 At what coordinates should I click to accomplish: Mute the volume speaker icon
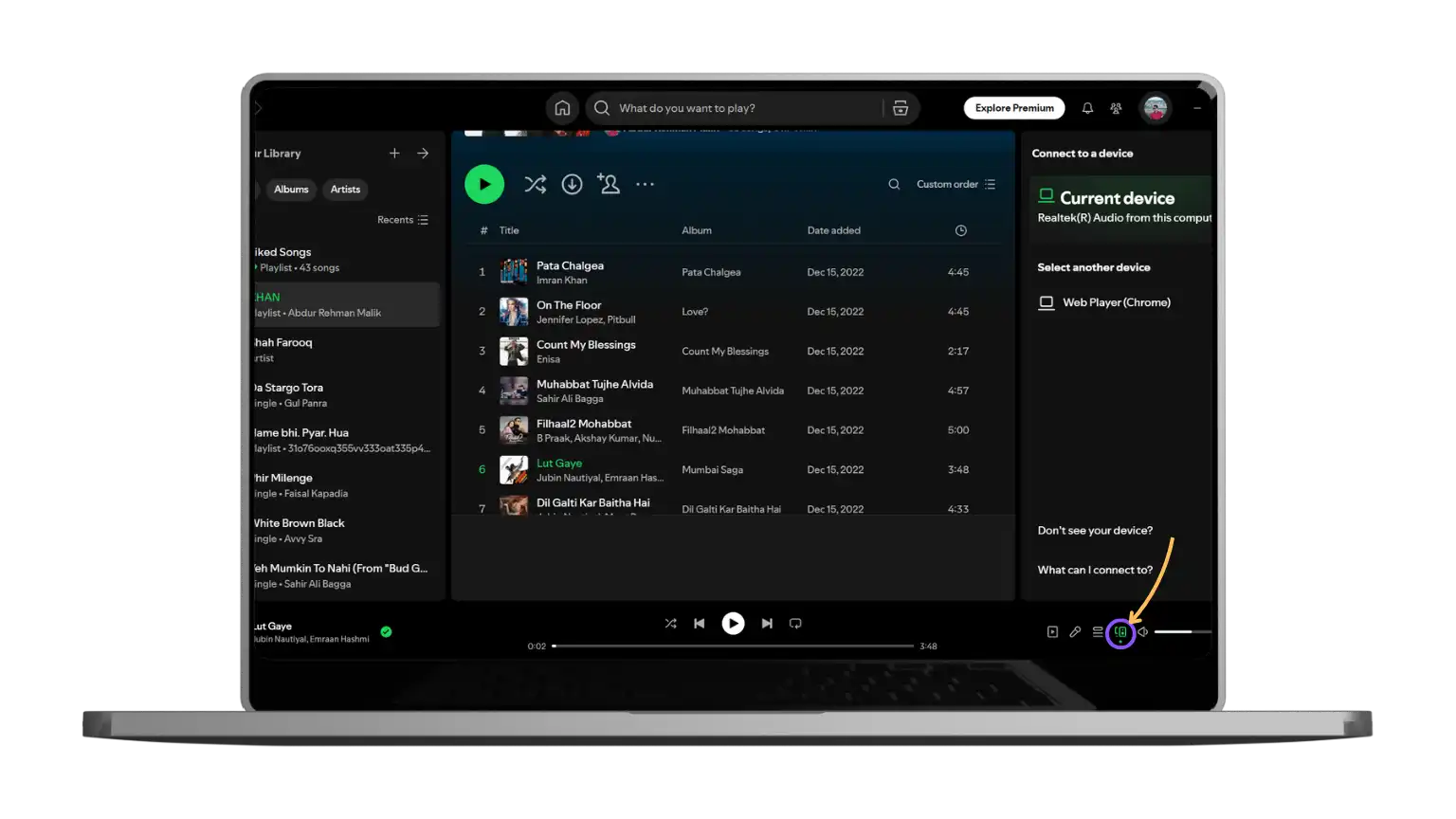(1143, 632)
